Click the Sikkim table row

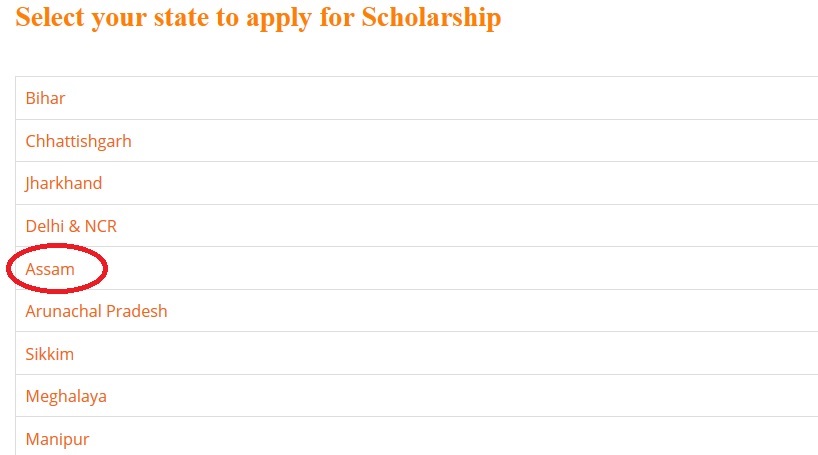click(x=417, y=353)
